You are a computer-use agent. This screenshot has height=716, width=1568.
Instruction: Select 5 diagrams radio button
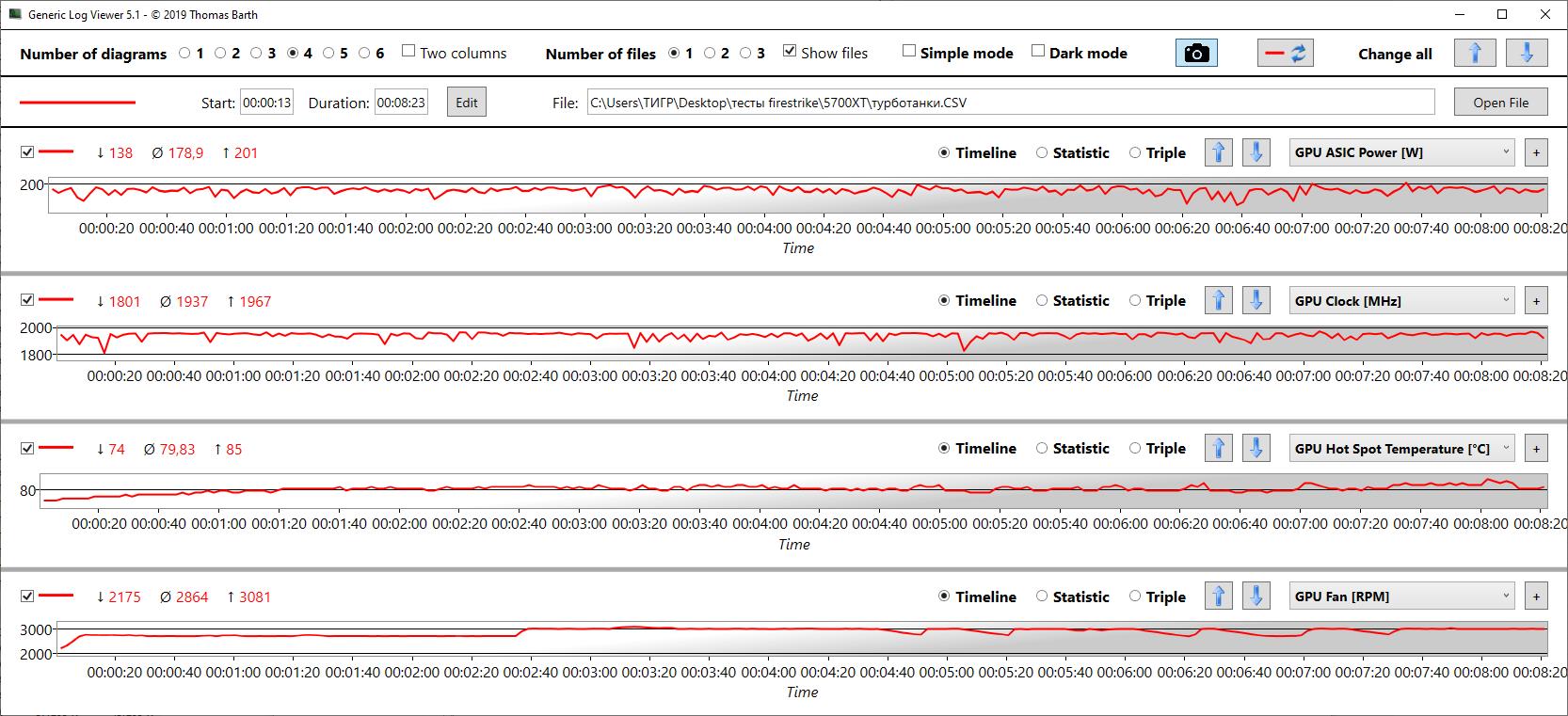pyautogui.click(x=328, y=54)
